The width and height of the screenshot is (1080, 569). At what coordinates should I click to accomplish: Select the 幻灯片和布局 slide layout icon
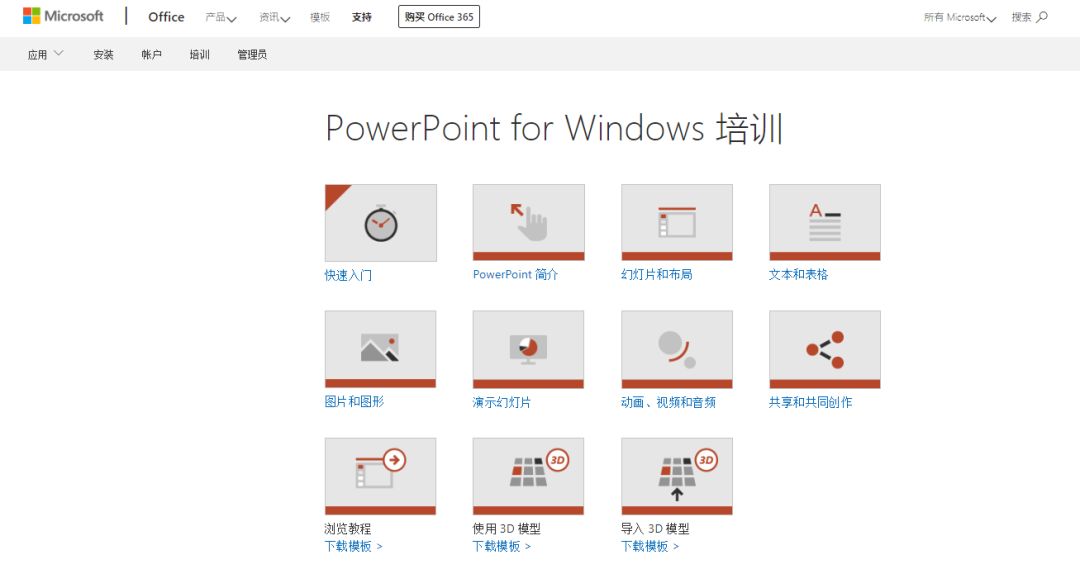coord(676,222)
